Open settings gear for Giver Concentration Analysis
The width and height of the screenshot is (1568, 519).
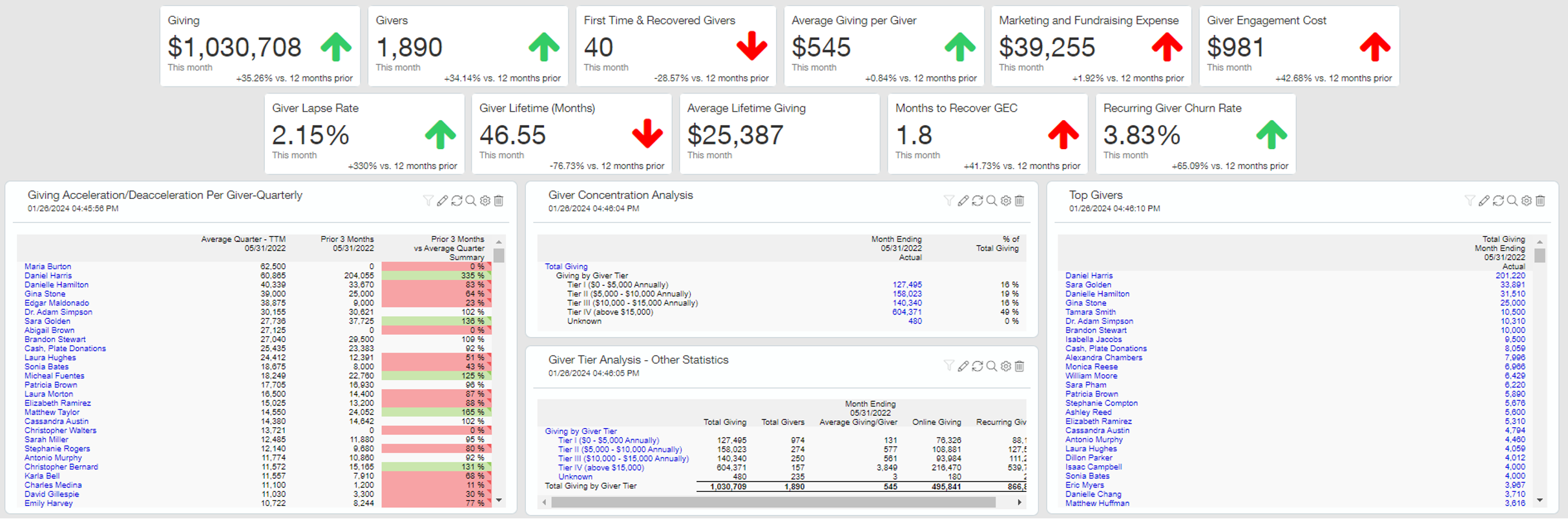pos(1006,201)
